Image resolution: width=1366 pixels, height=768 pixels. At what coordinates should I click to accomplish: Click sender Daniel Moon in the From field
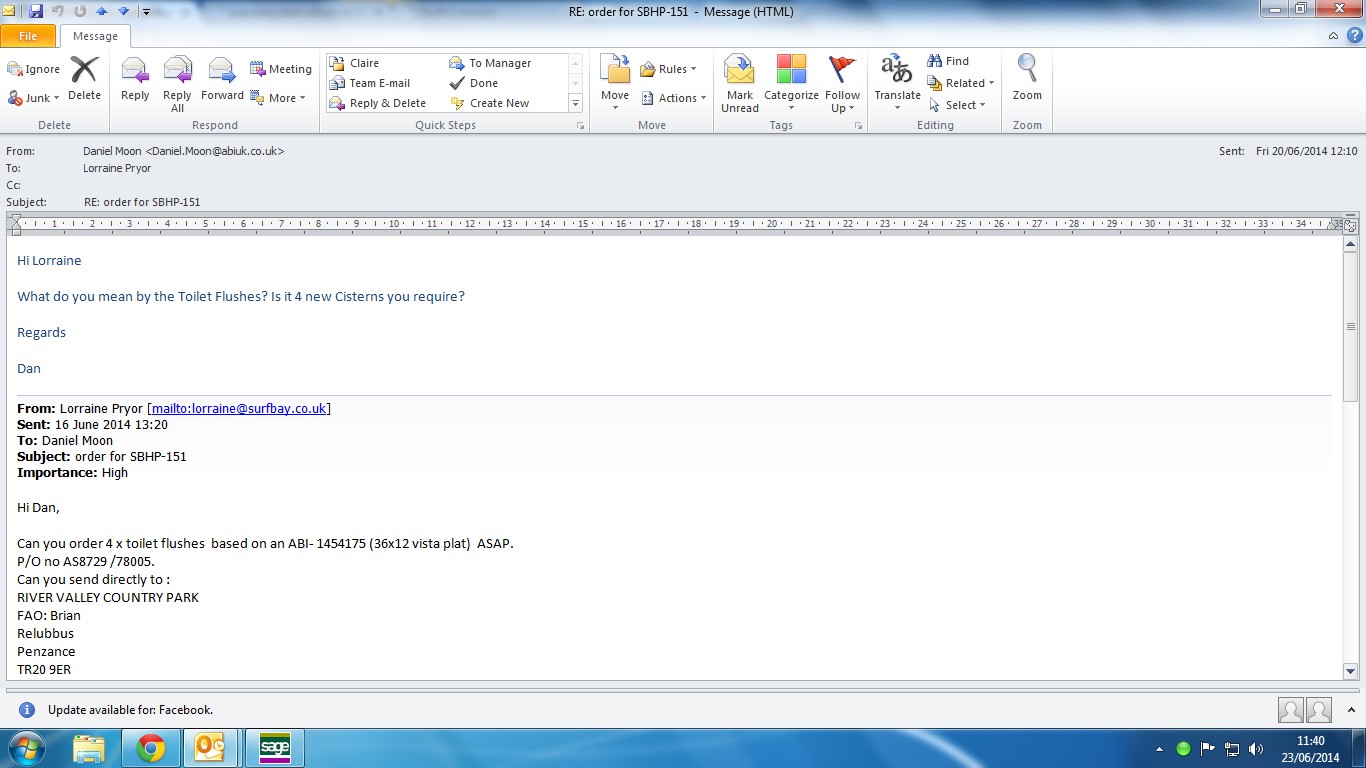(x=183, y=151)
